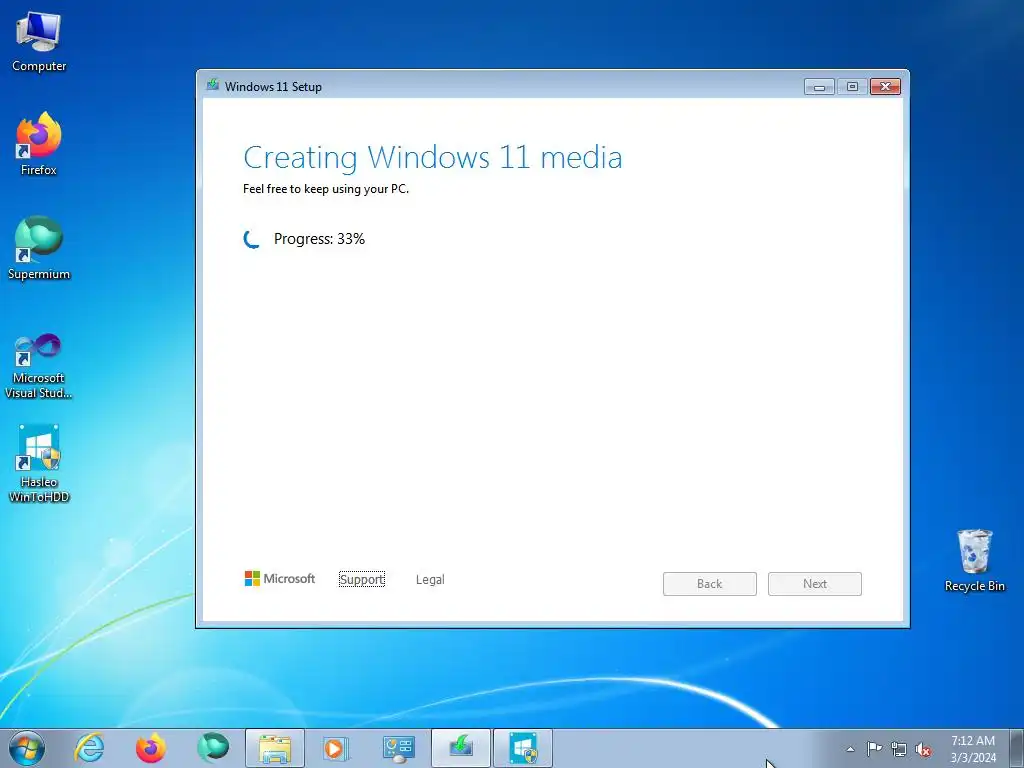Open the Control Panel taskbar icon
Screen dimensions: 1024x768
(x=398, y=748)
